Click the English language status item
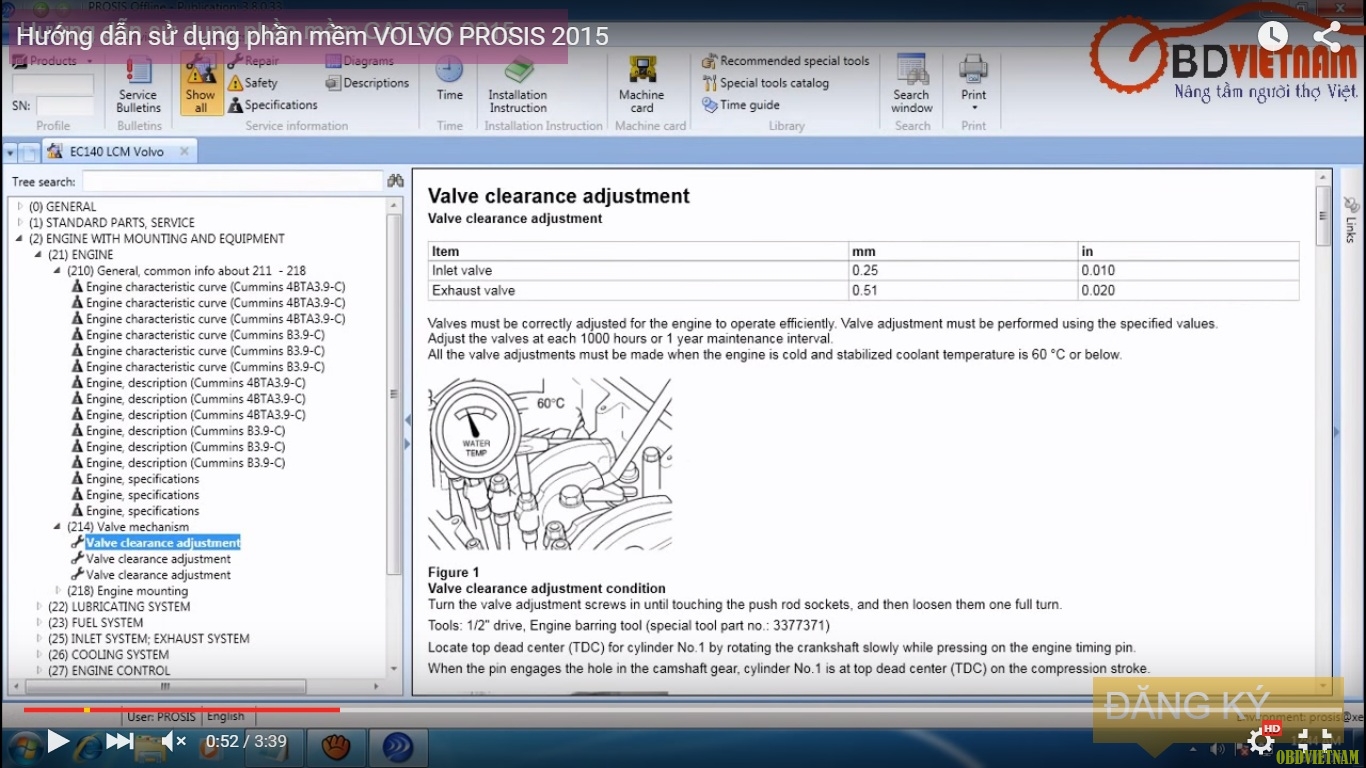1366x768 pixels. pos(225,716)
